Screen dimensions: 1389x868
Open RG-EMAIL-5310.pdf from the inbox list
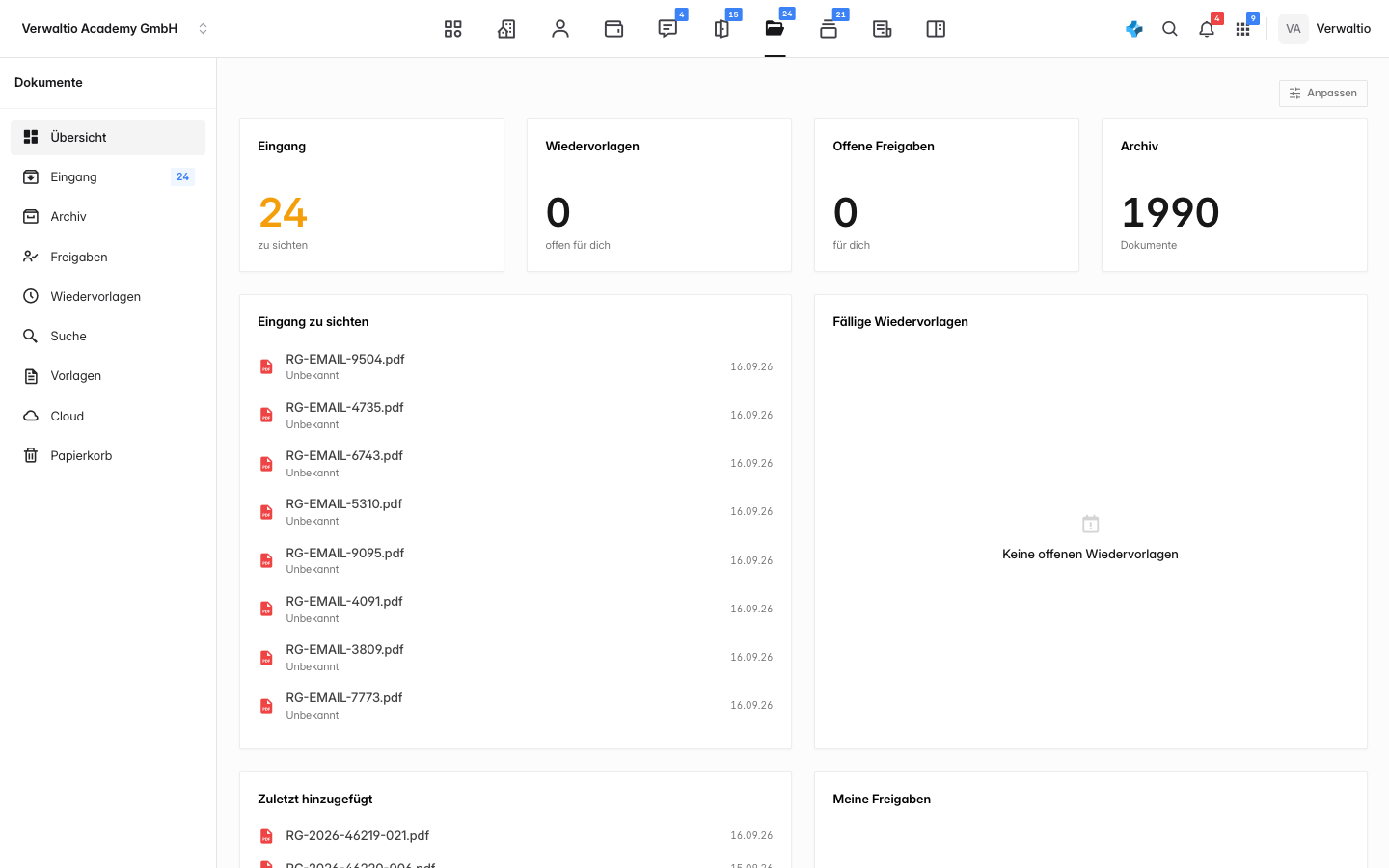[x=515, y=512]
